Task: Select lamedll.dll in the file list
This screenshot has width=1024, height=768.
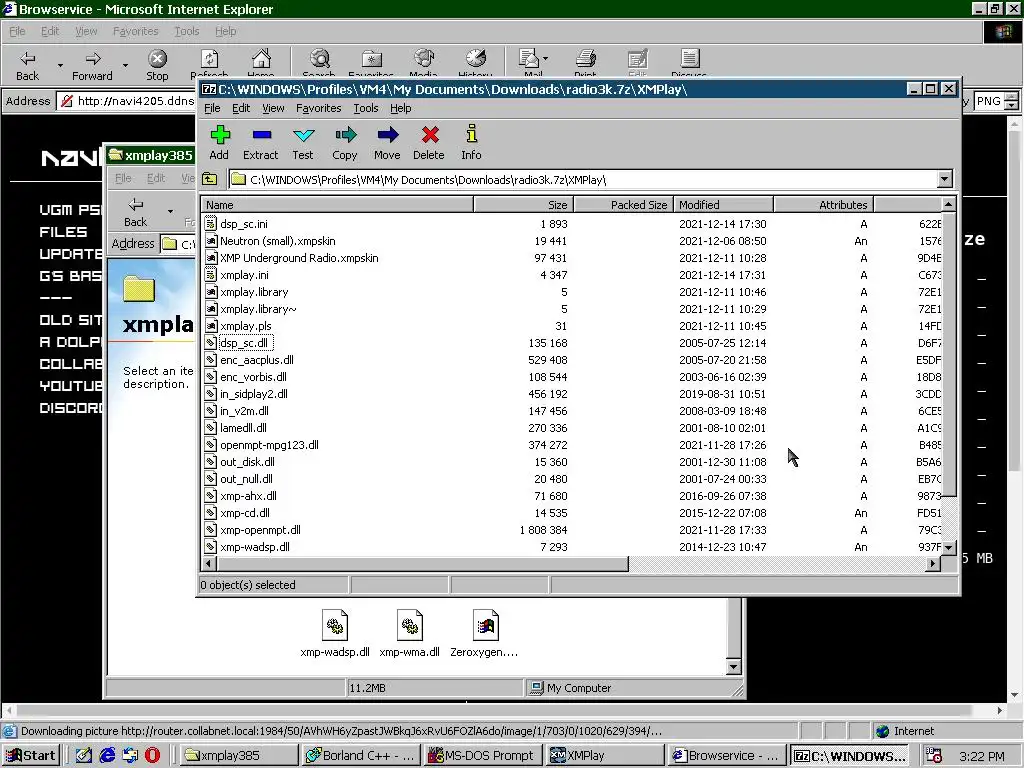Action: (243, 428)
